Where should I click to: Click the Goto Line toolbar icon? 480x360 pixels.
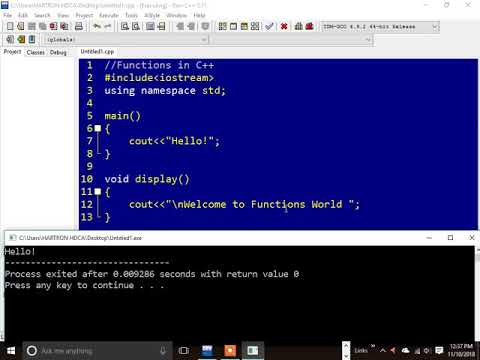click(x=161, y=26)
